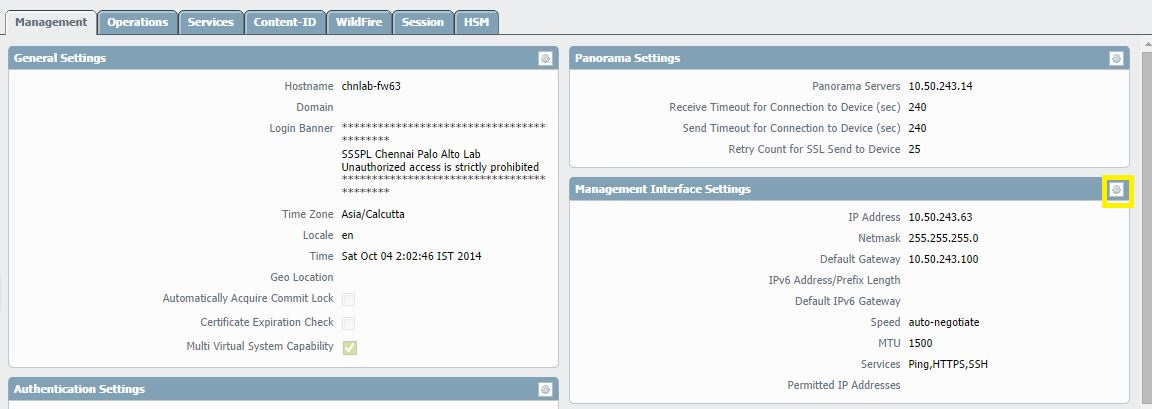This screenshot has width=1152, height=409.
Task: Click the Netmask value 255.255.255.0
Action: pyautogui.click(x=943, y=238)
